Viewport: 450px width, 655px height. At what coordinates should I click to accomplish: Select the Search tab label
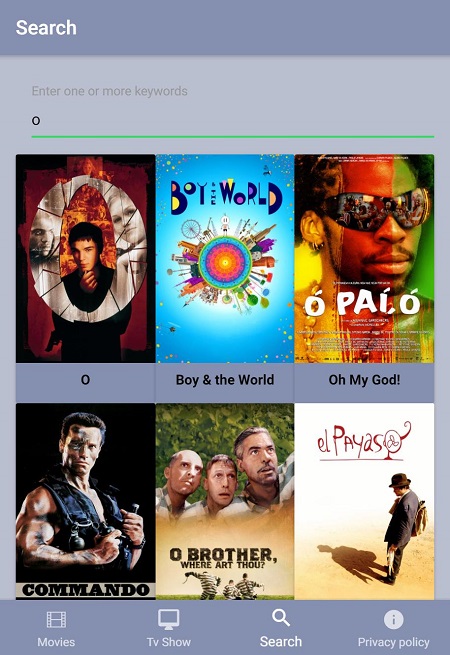click(x=280, y=642)
